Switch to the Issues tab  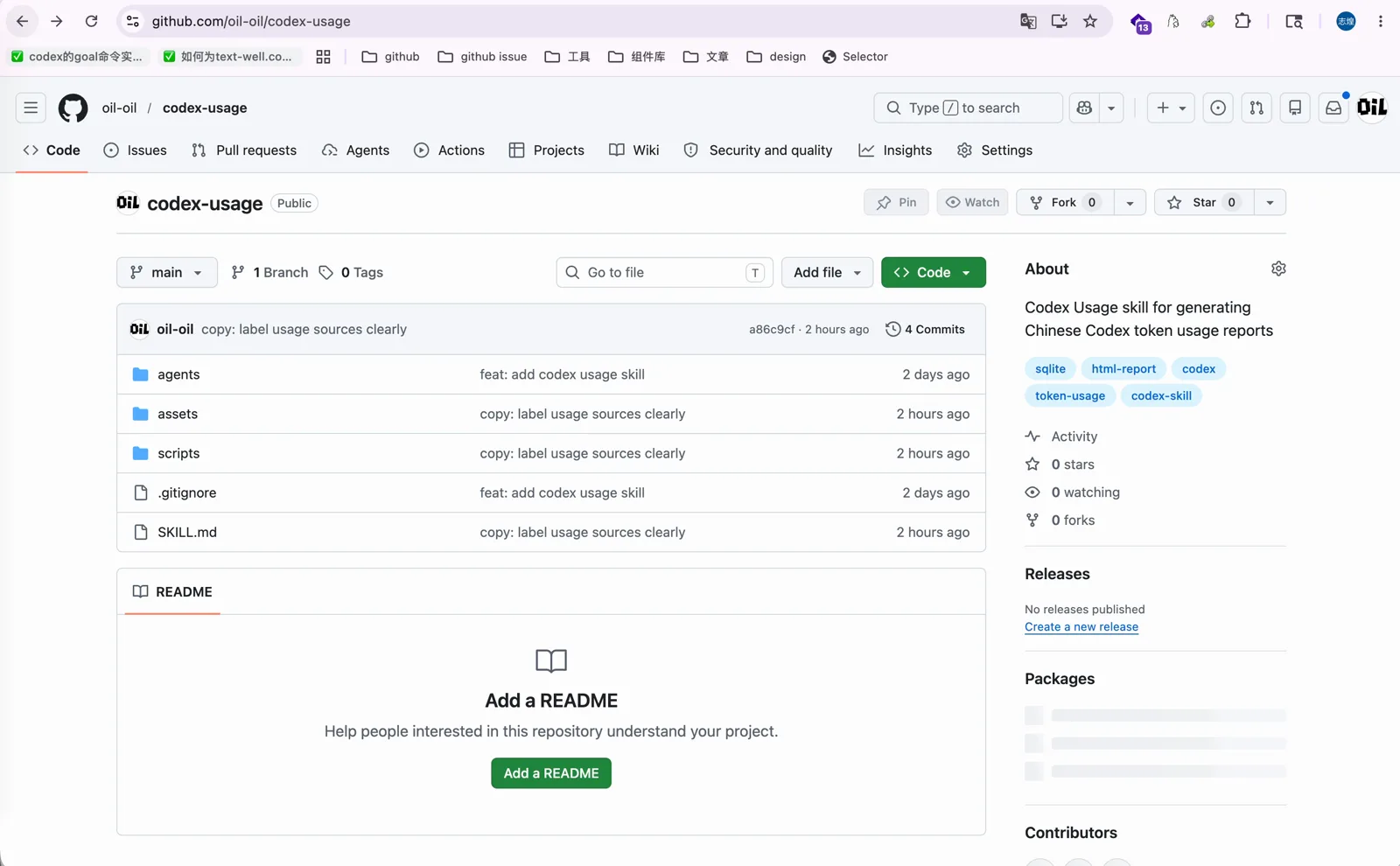135,150
